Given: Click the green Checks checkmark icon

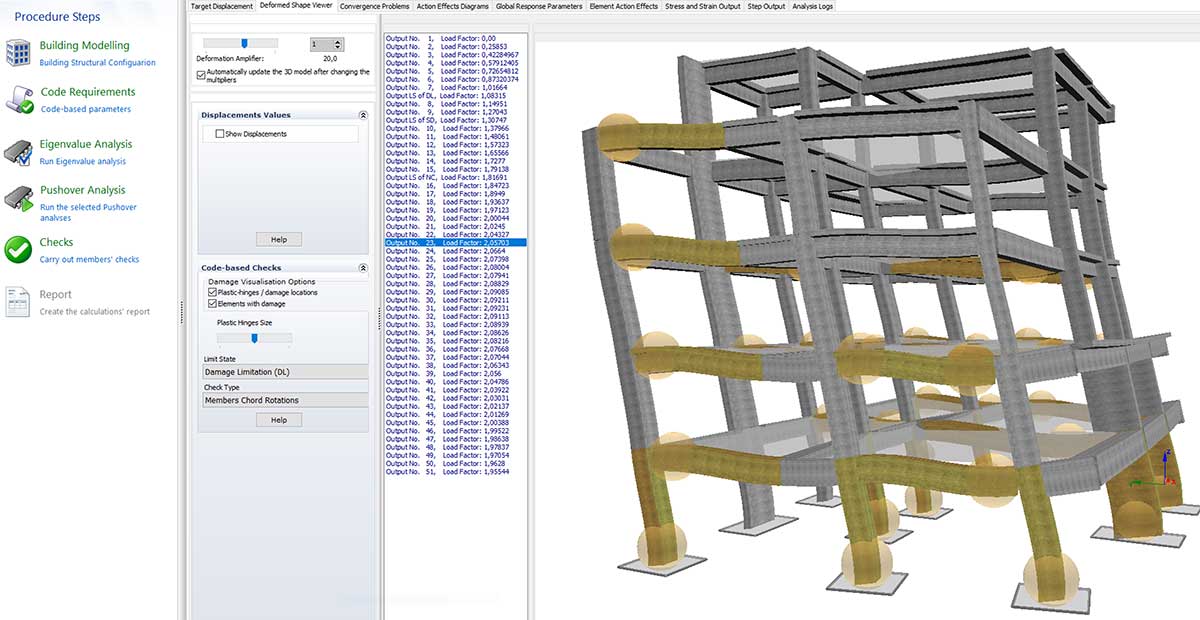Looking at the screenshot, I should point(19,250).
